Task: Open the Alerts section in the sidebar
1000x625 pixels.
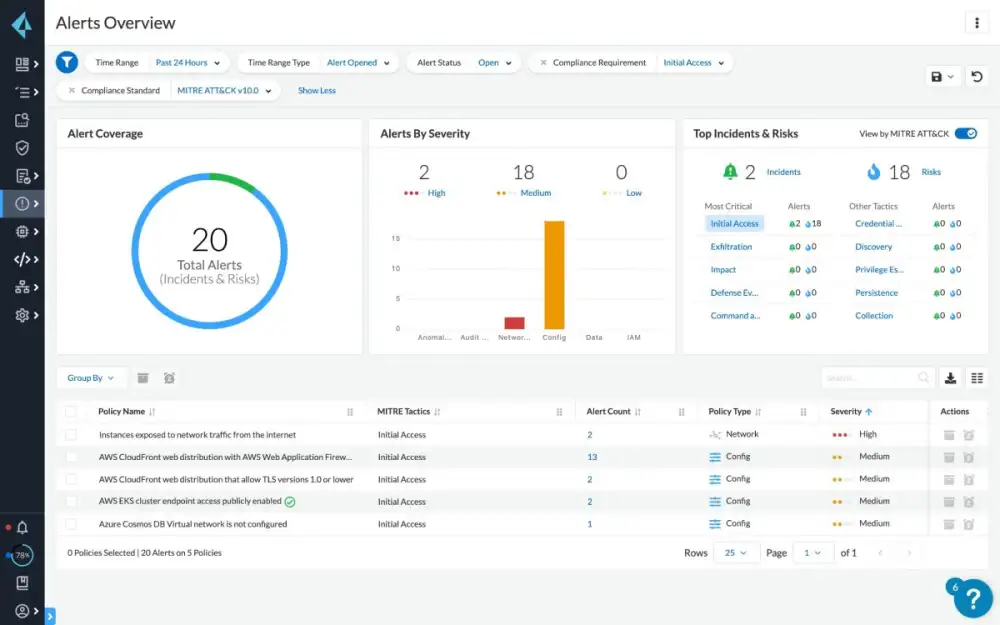Action: click(x=23, y=204)
